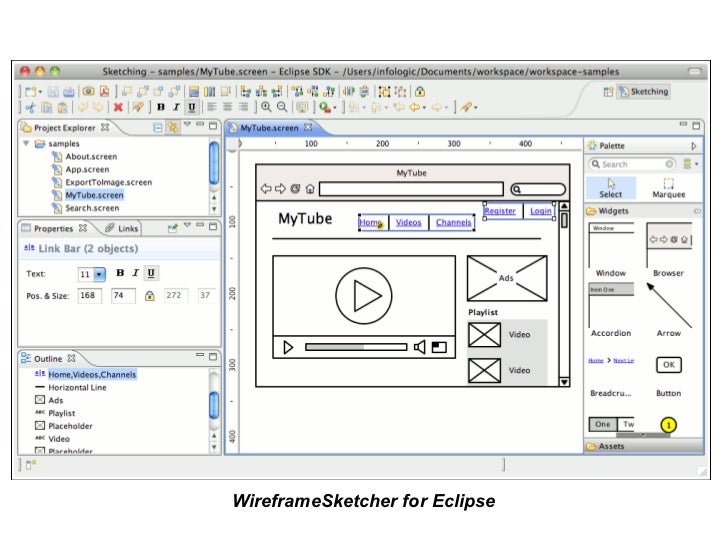Click the Zoom Out magnifier icon

point(282,107)
